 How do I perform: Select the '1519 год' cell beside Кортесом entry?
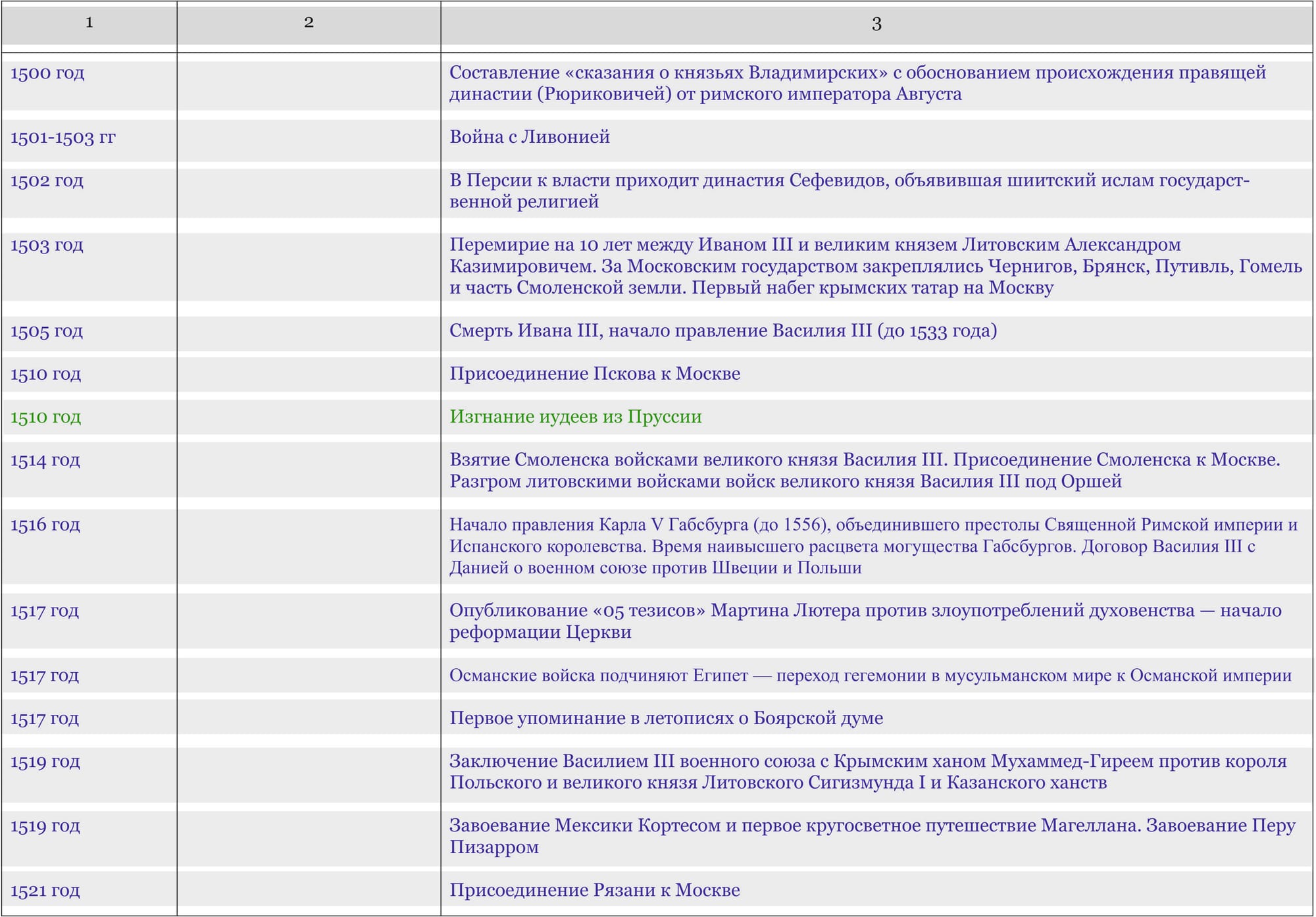click(x=45, y=827)
